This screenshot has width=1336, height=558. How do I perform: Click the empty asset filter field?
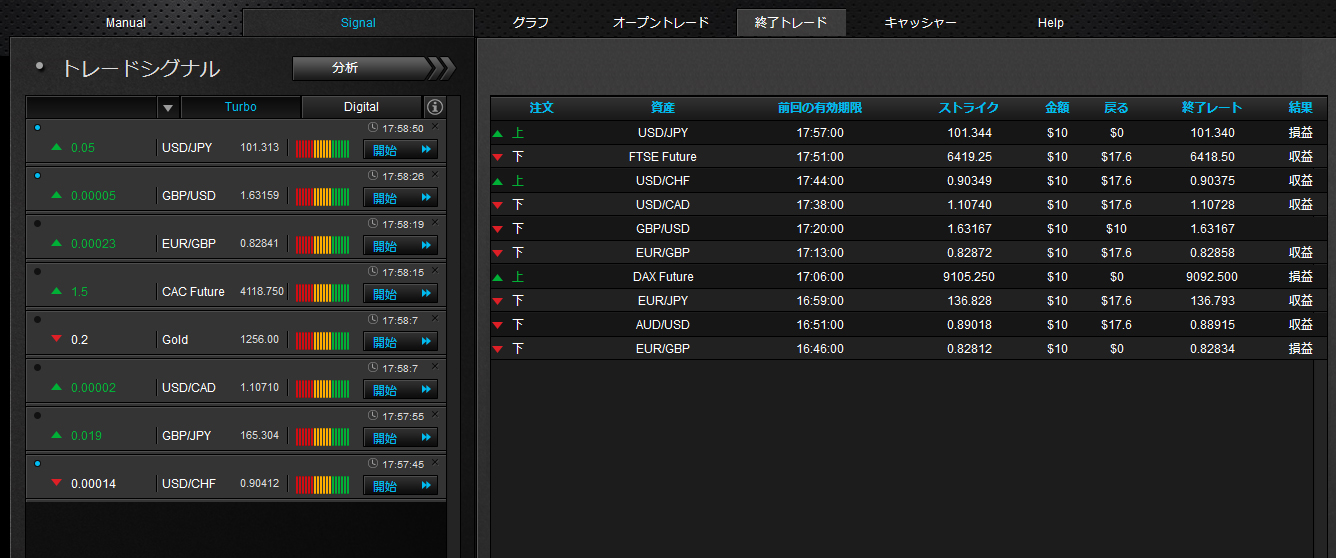click(x=92, y=107)
